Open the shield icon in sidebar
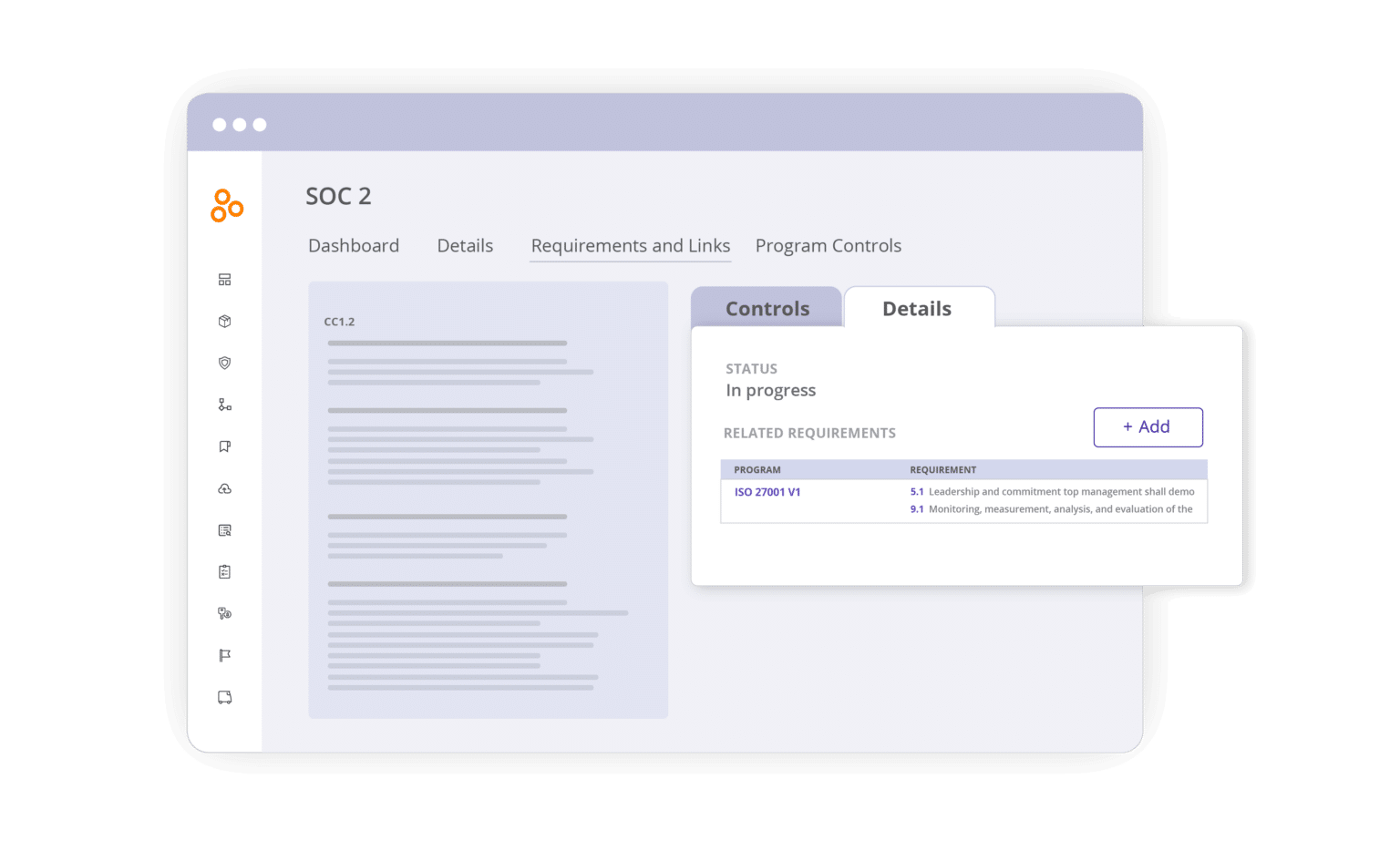 [x=224, y=363]
